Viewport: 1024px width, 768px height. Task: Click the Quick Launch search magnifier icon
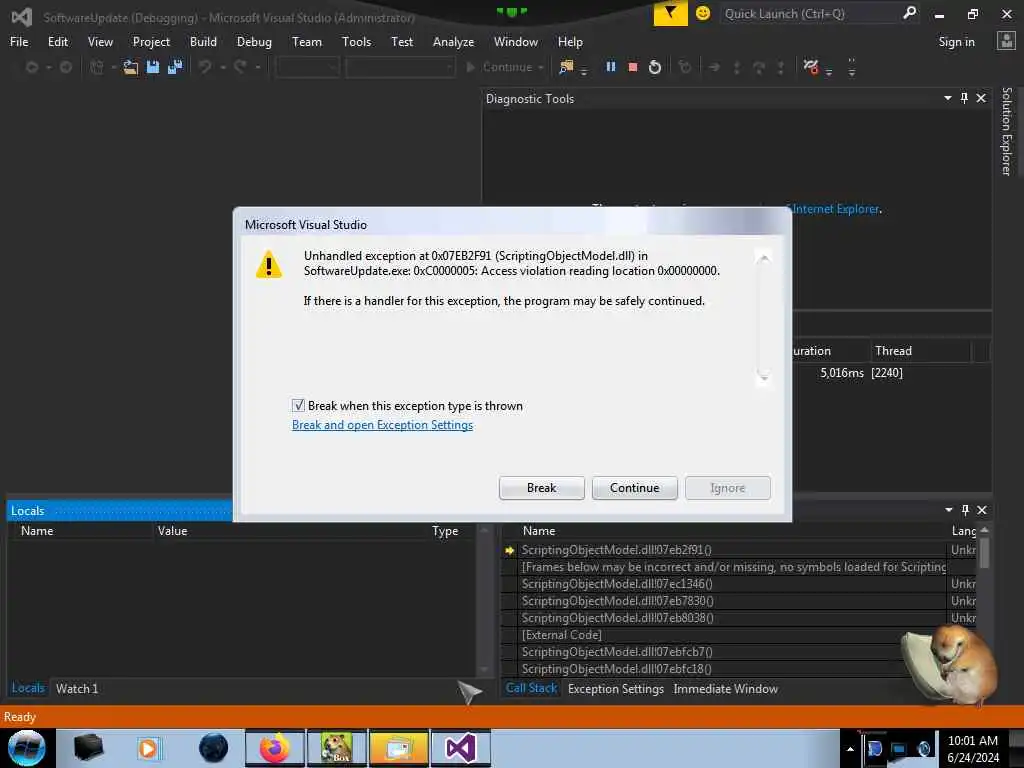pyautogui.click(x=909, y=13)
